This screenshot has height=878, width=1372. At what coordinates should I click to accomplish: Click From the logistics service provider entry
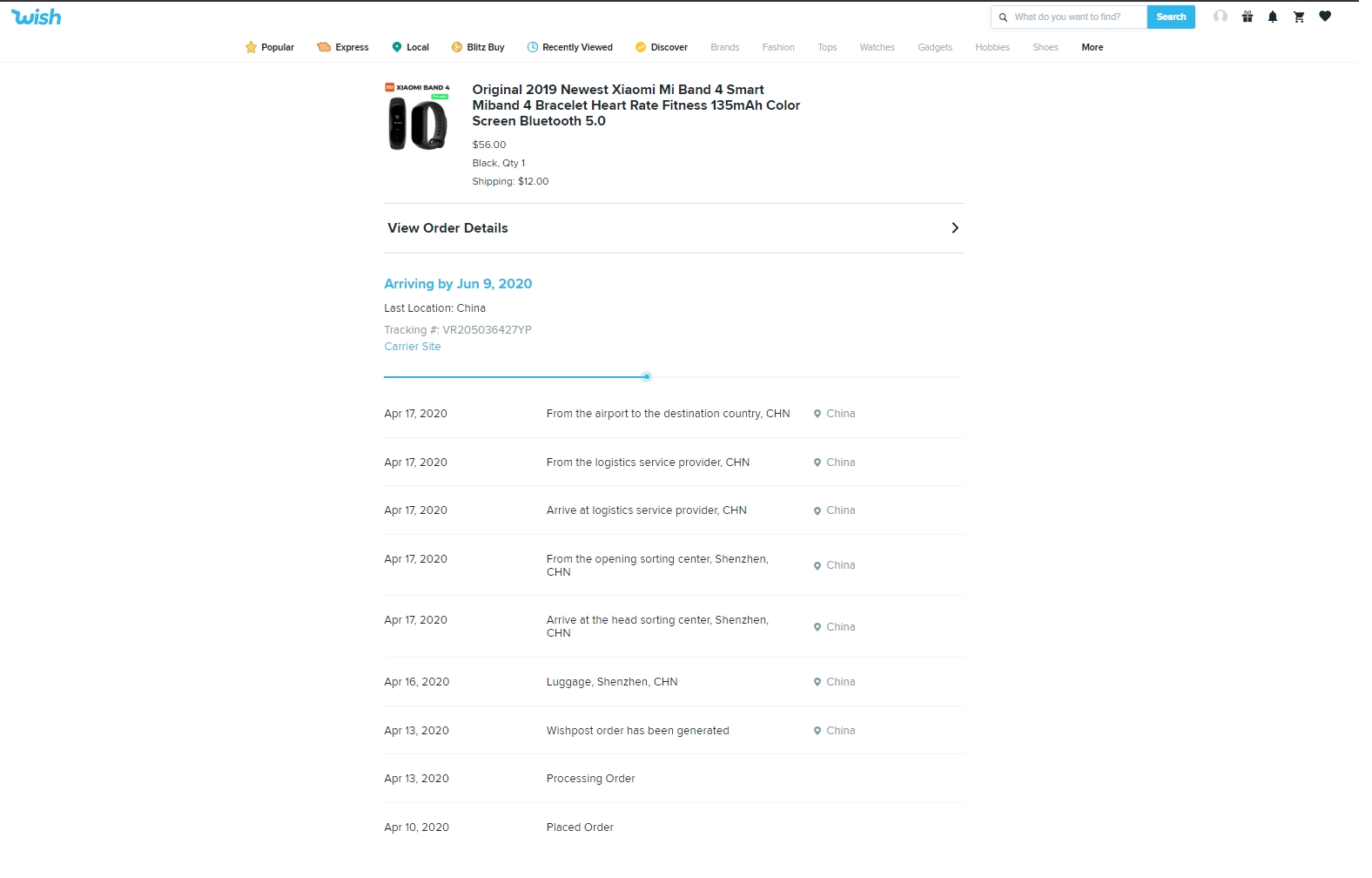pyautogui.click(x=648, y=463)
